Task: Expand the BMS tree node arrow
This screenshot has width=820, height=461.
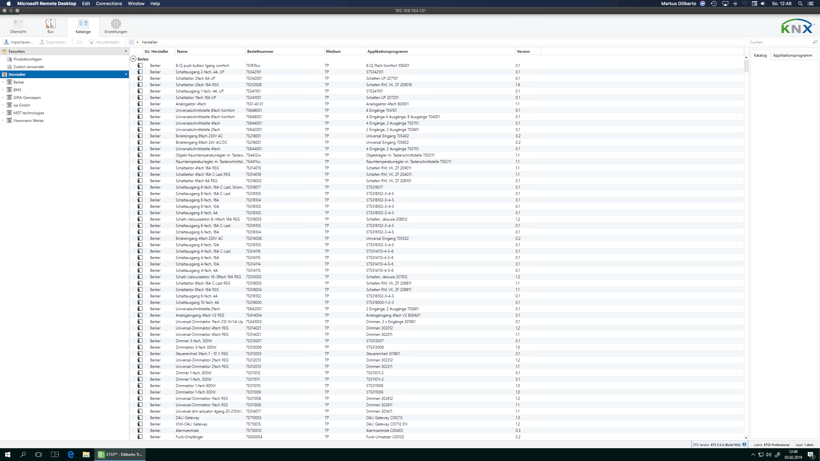Action: click(3, 90)
